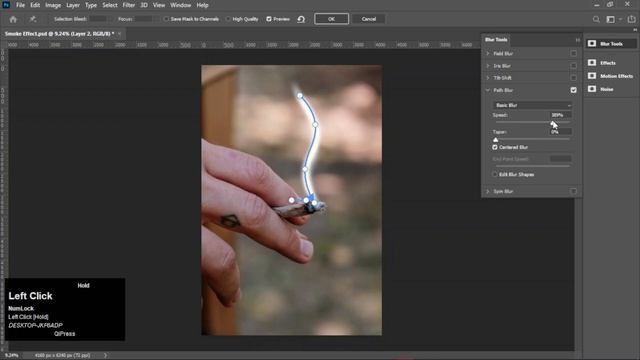Open the Noise panel icon
Screen dimensions: 640x360
(x=592, y=89)
